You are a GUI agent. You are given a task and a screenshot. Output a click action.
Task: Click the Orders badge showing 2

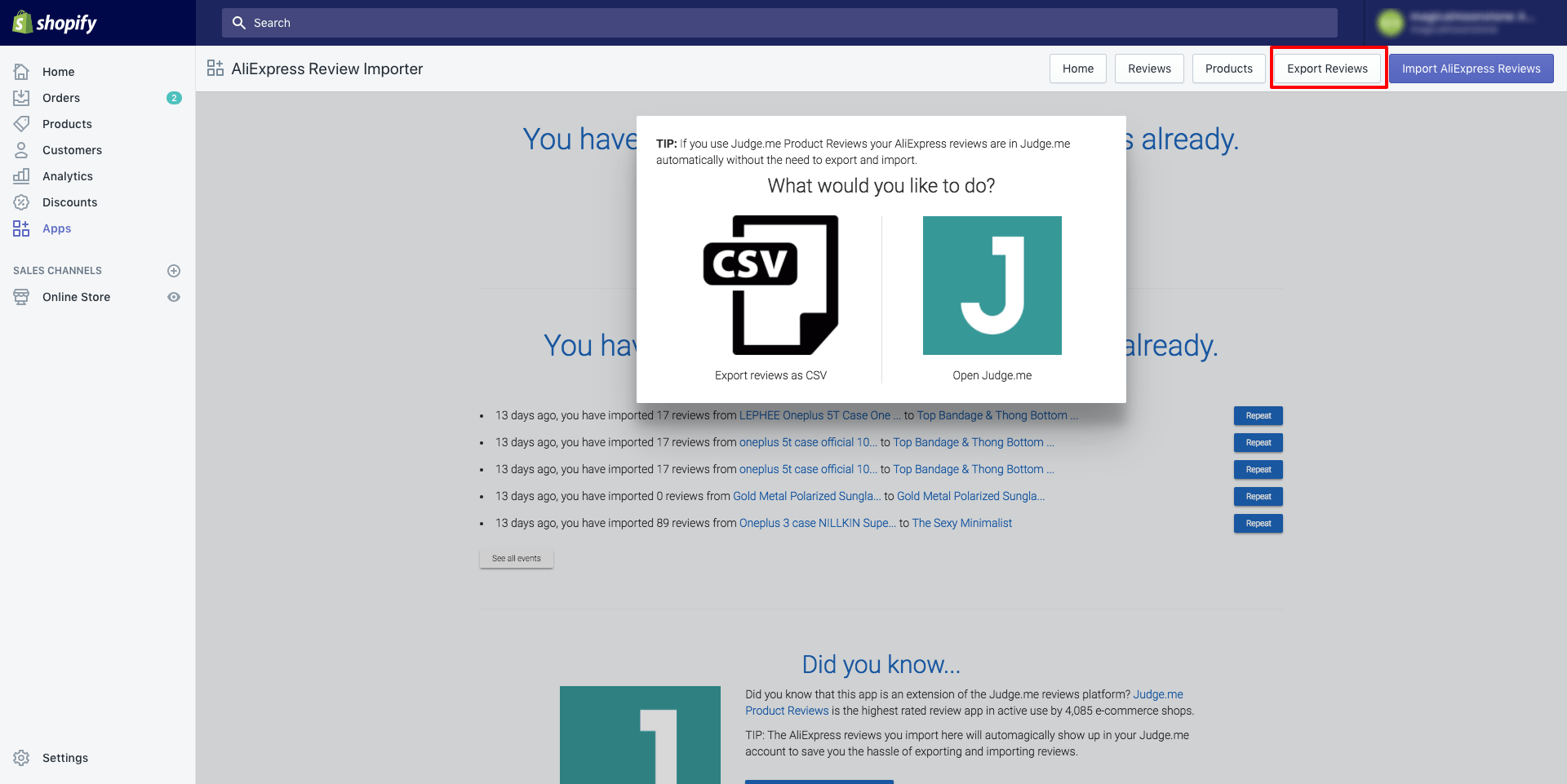pyautogui.click(x=174, y=98)
